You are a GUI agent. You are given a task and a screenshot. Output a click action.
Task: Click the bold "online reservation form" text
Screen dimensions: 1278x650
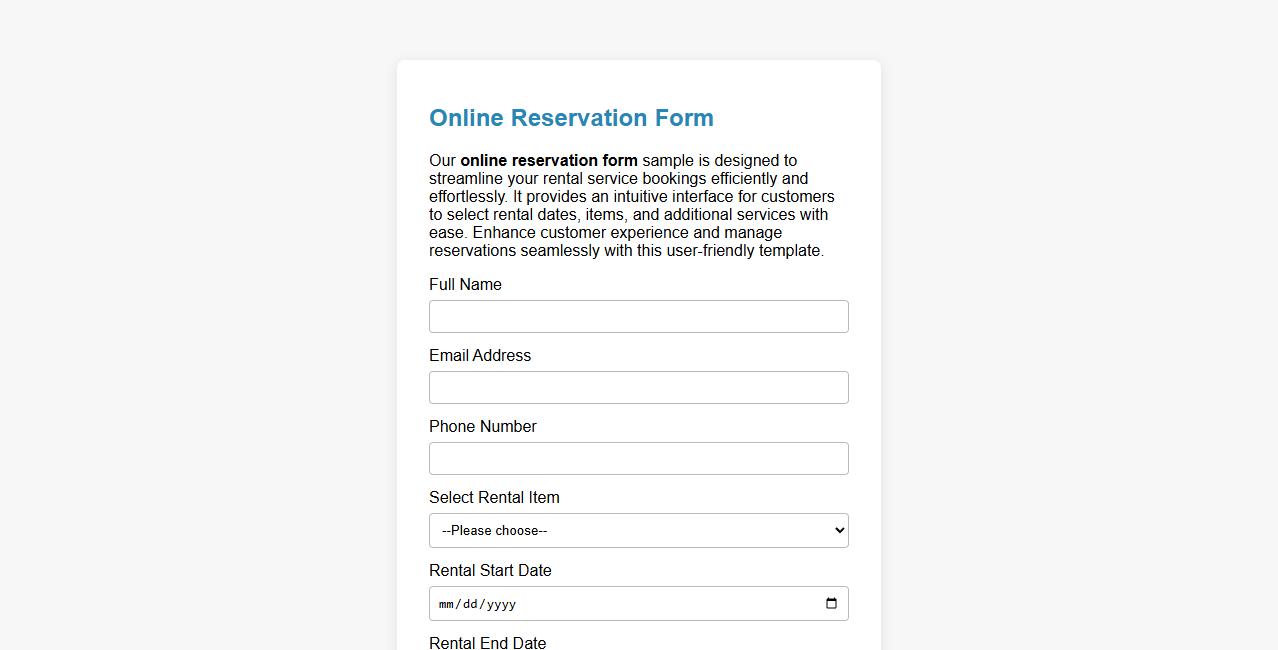click(548, 160)
